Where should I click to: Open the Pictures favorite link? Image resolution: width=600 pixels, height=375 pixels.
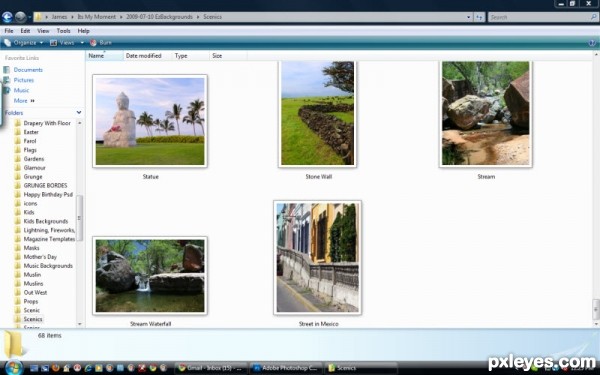pyautogui.click(x=24, y=80)
